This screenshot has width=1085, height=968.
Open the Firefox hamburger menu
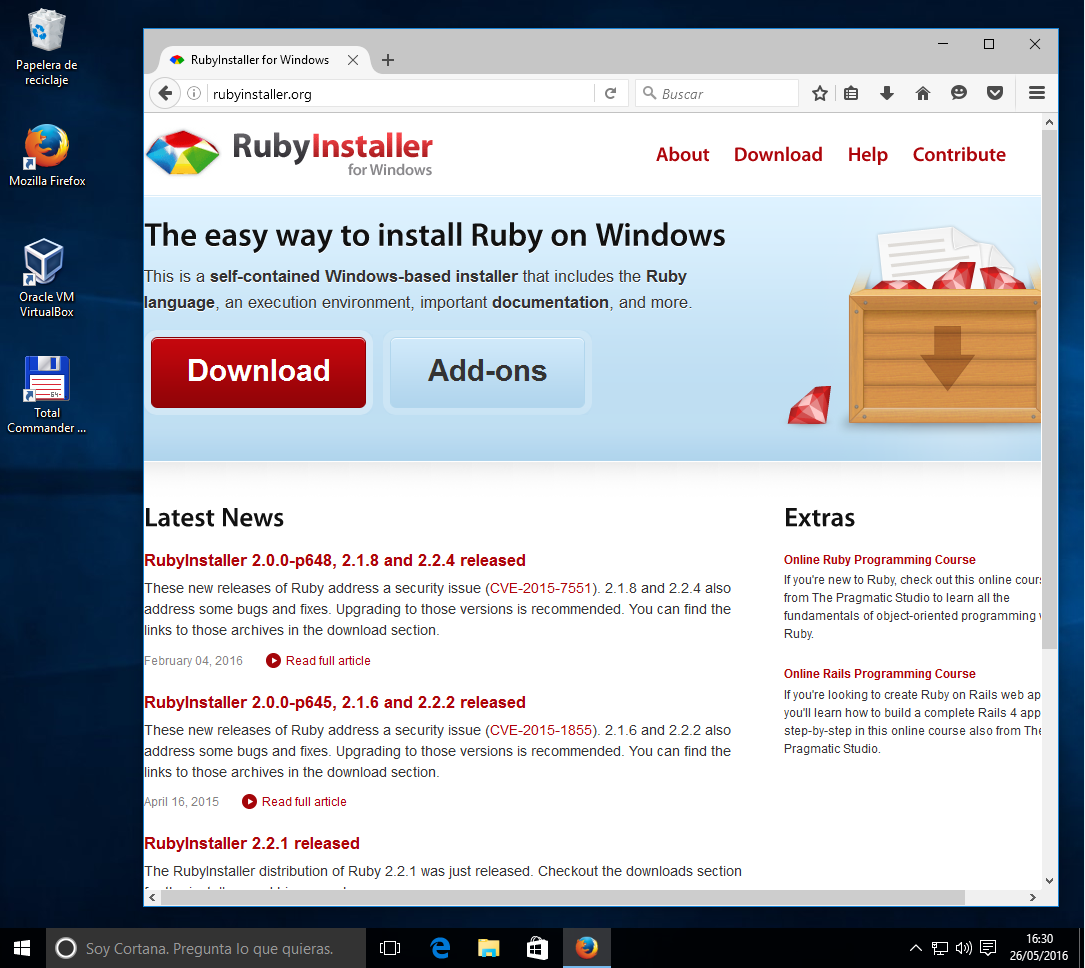(1037, 92)
